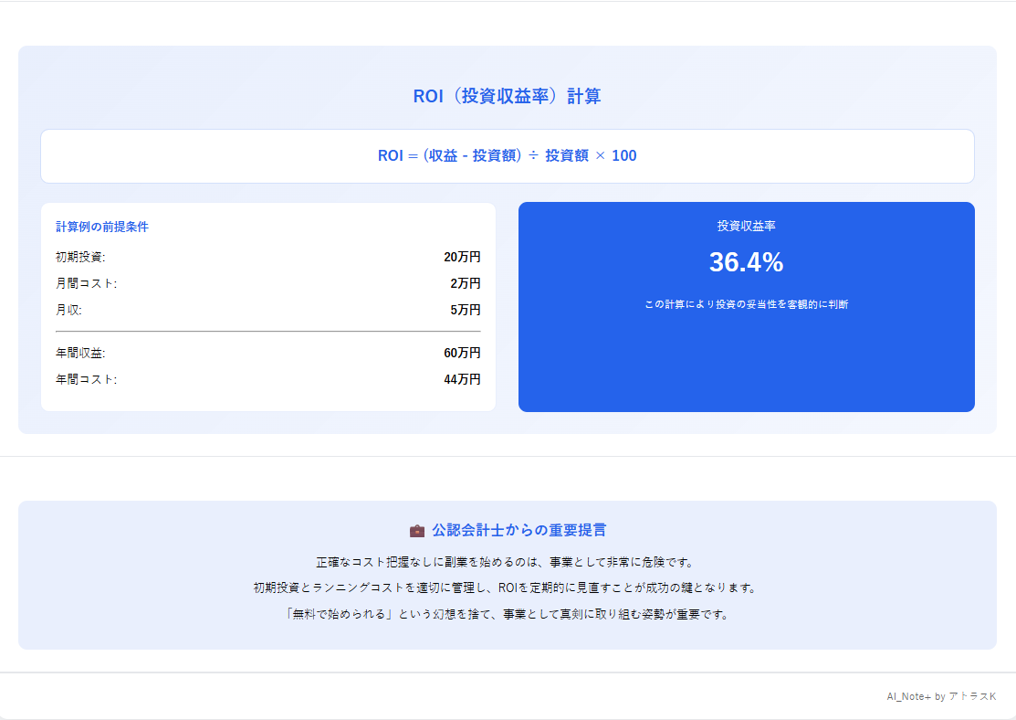Click the briefcase icon beside 公認会計士からの重要提言
Image resolution: width=1016 pixels, height=720 pixels.
pyautogui.click(x=417, y=531)
